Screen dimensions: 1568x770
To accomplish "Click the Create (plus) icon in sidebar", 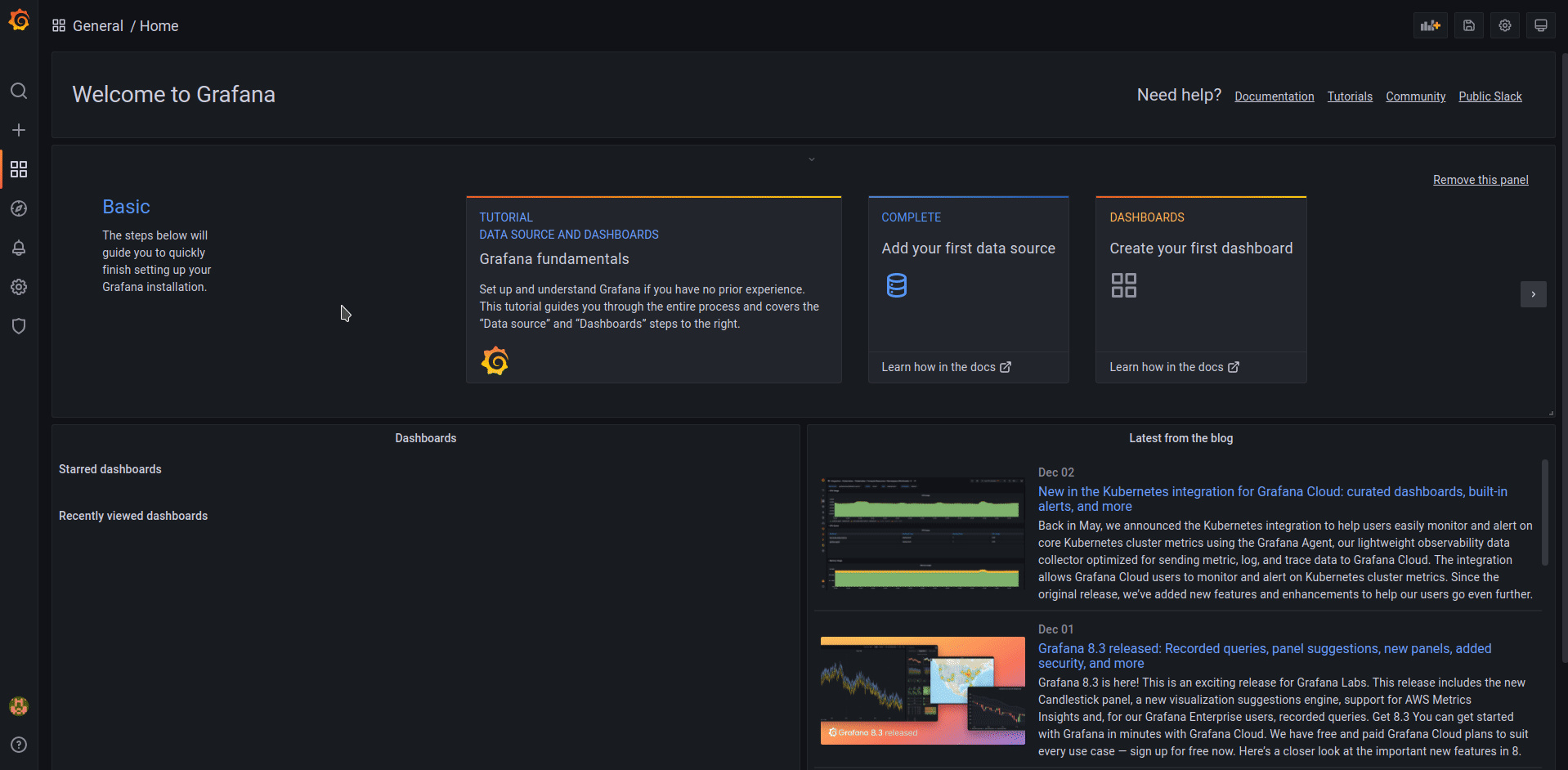I will point(19,130).
